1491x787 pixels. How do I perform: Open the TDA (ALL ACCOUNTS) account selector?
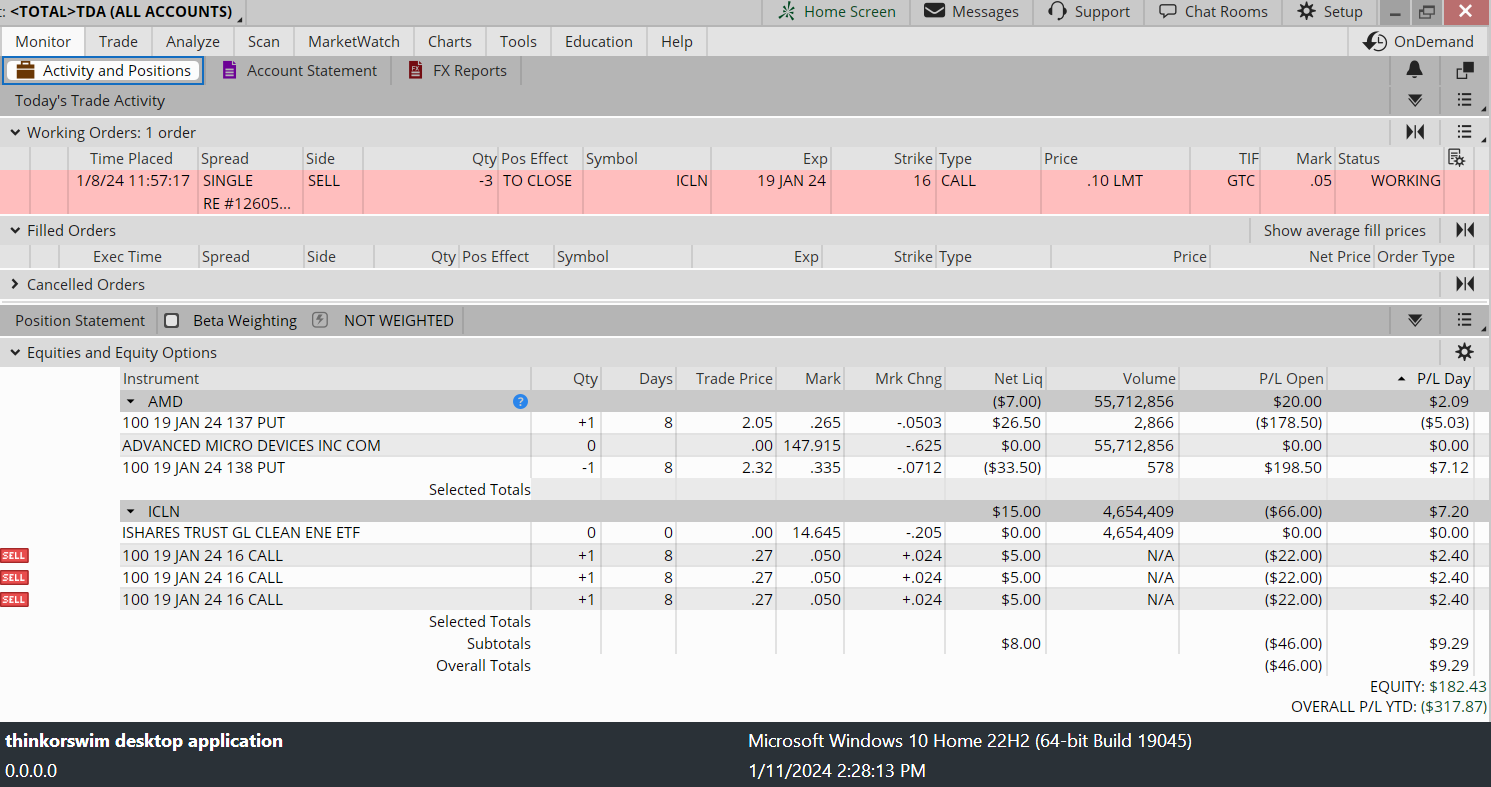click(x=124, y=12)
